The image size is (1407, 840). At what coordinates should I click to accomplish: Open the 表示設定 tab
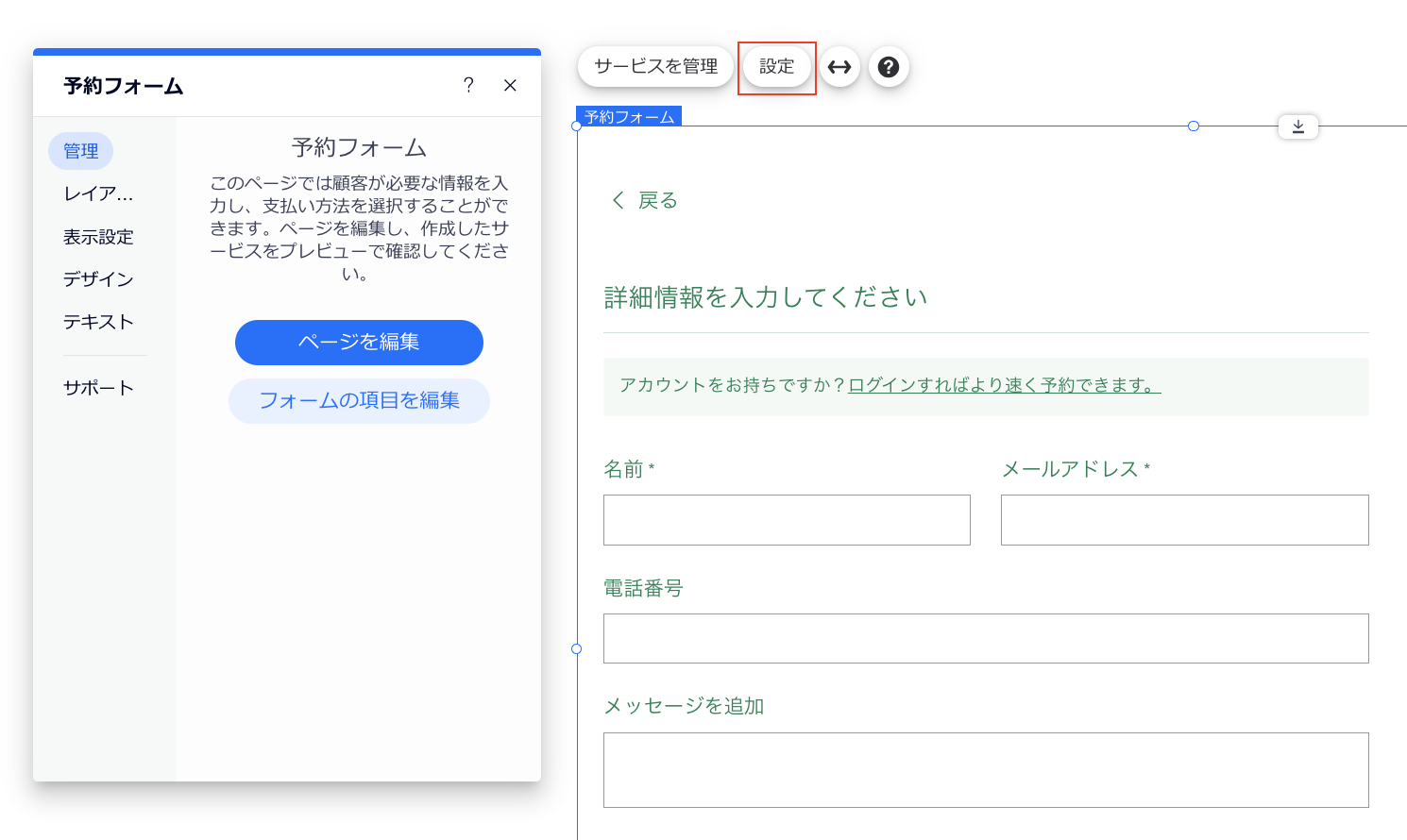click(98, 237)
